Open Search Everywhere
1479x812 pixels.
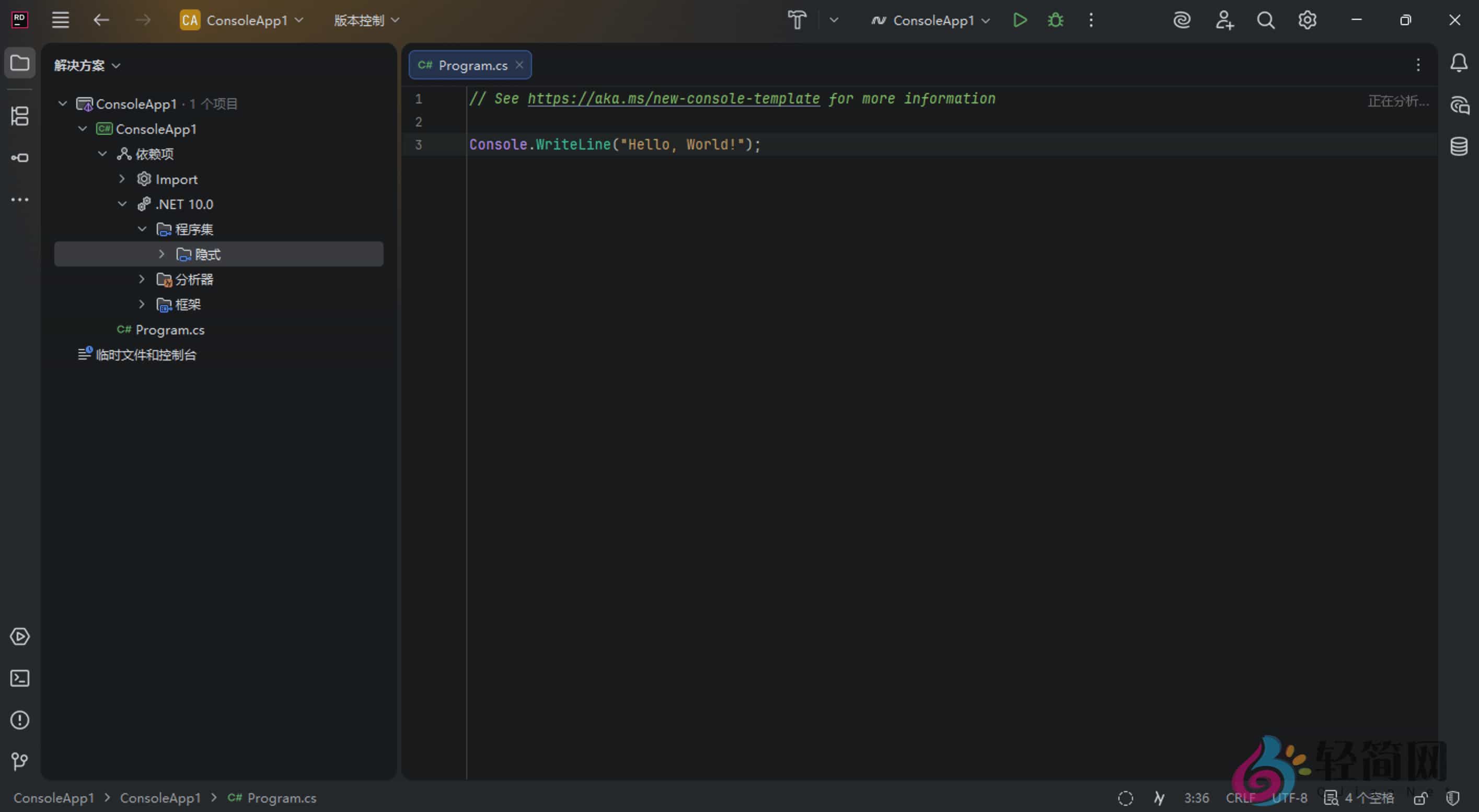1266,19
